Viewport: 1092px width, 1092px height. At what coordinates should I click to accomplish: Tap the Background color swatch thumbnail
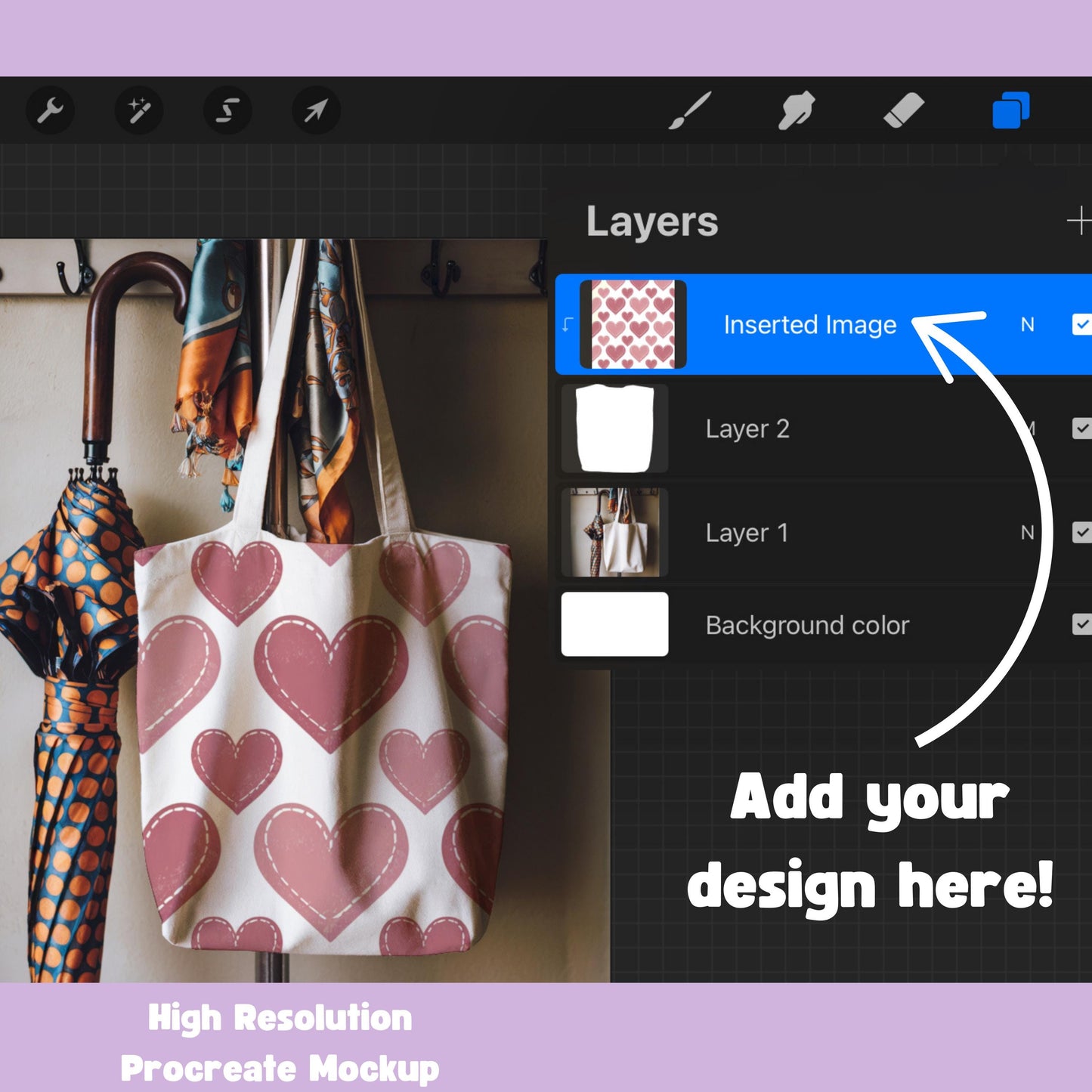[x=614, y=625]
